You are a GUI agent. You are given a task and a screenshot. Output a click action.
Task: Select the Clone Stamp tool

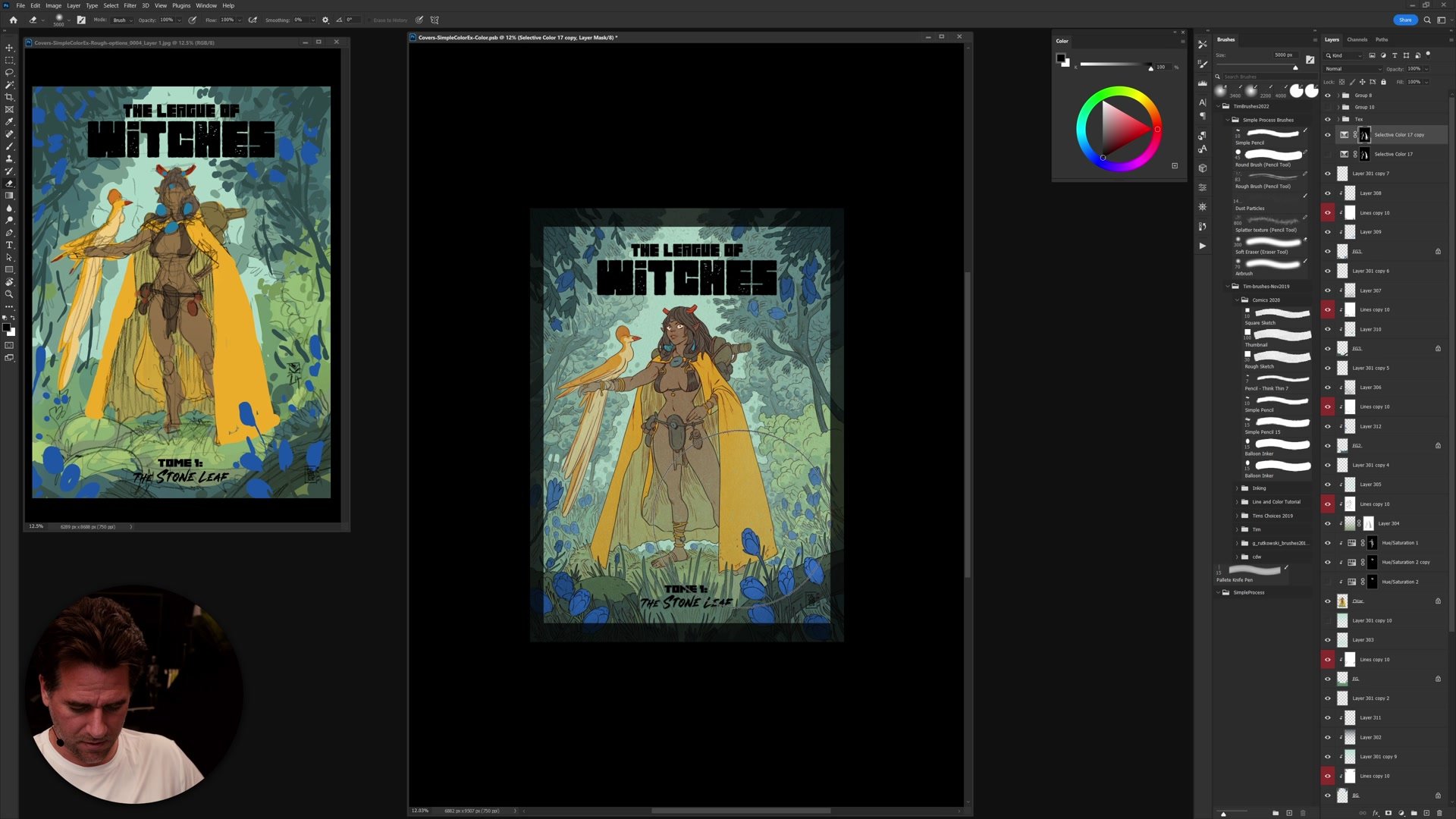point(9,158)
